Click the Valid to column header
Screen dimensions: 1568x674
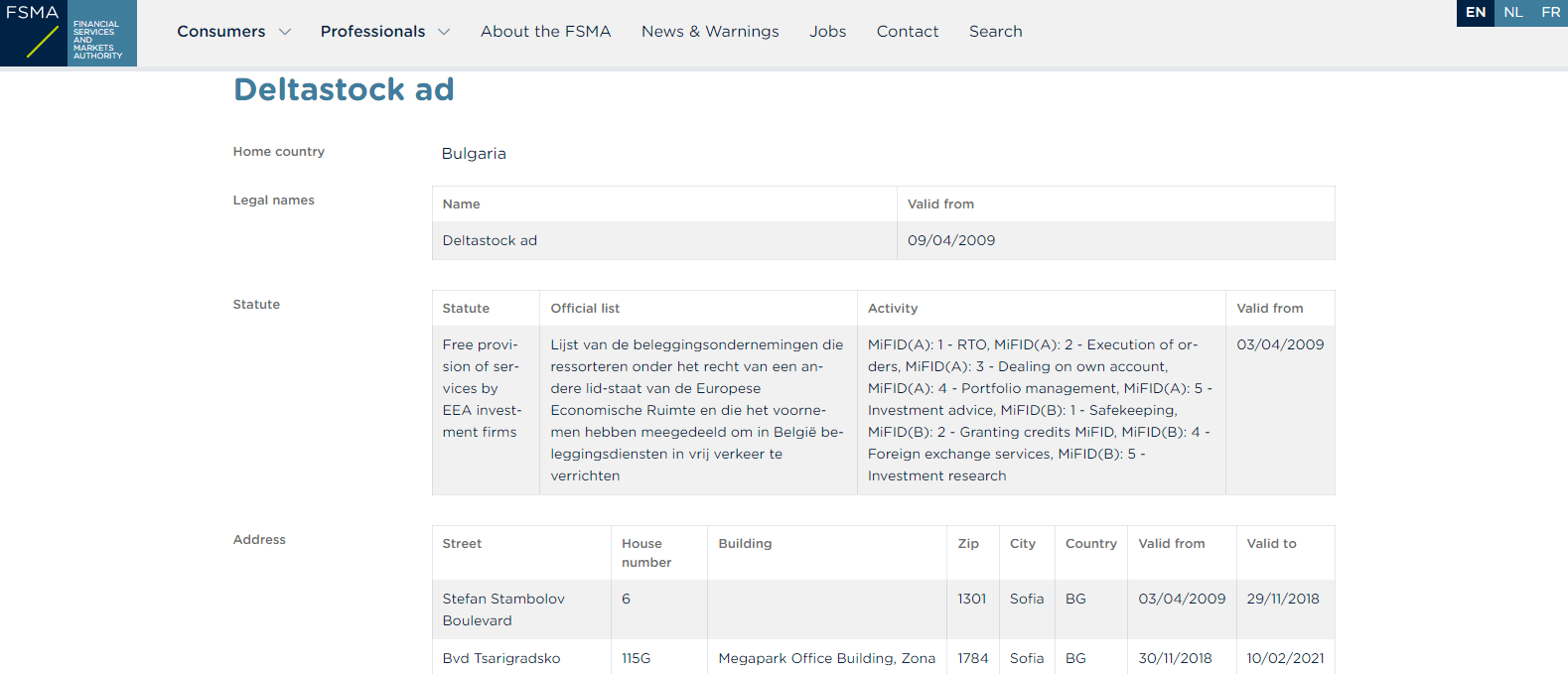(x=1286, y=553)
